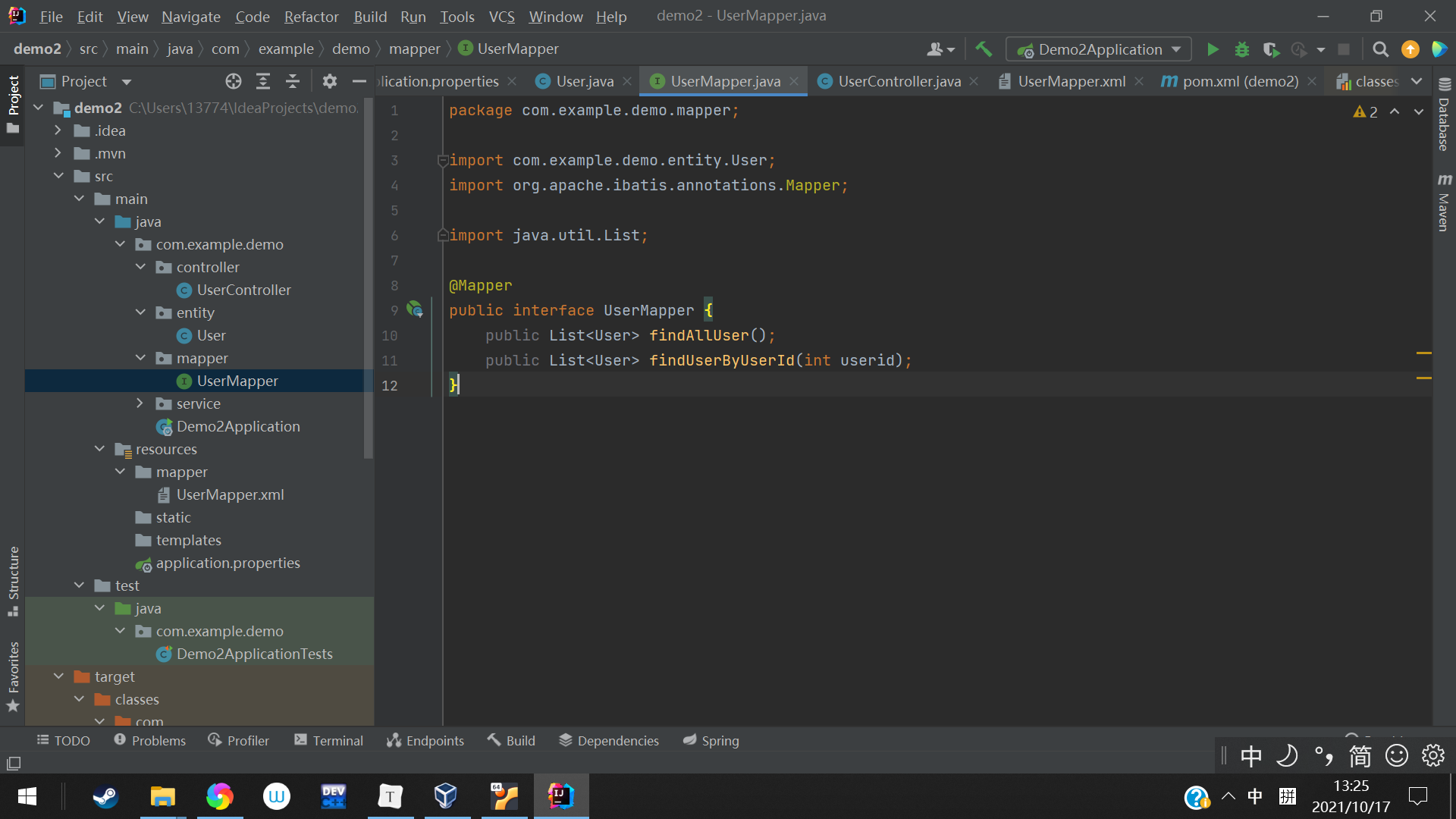
Task: Toggle simplified Chinese 简 IME button
Action: 1360,755
